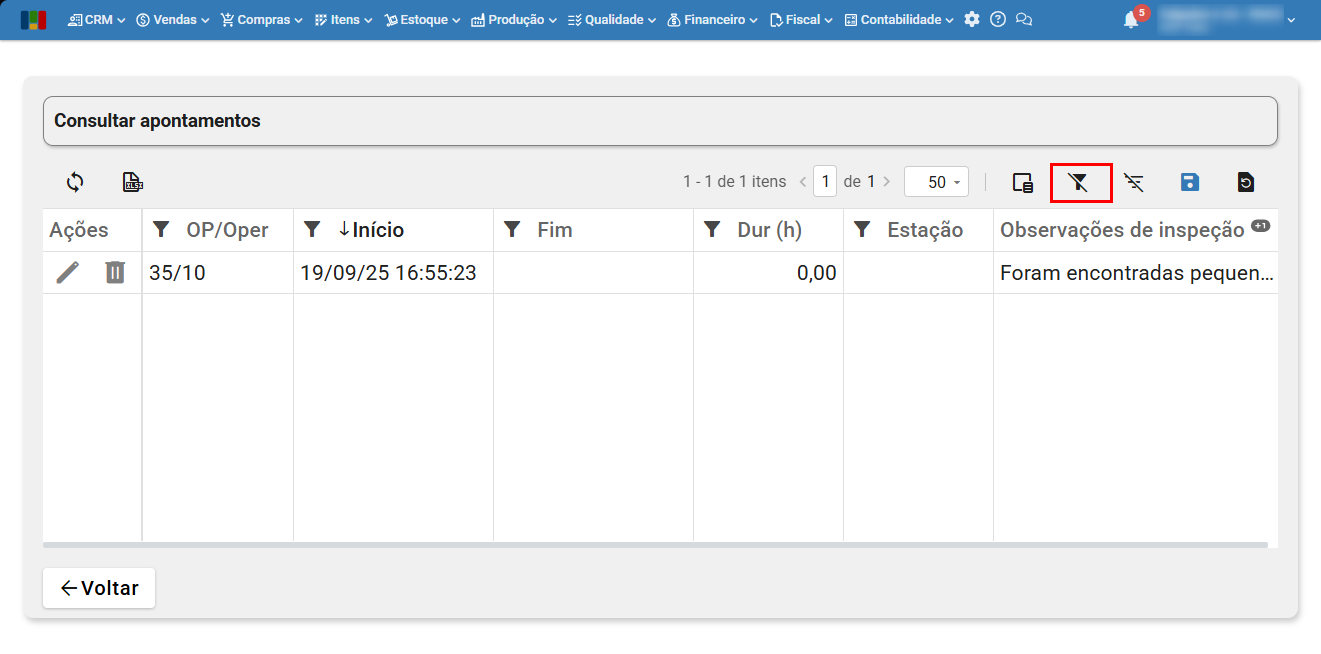1321x654 pixels.
Task: Toggle filter on Estação column
Action: 862,230
